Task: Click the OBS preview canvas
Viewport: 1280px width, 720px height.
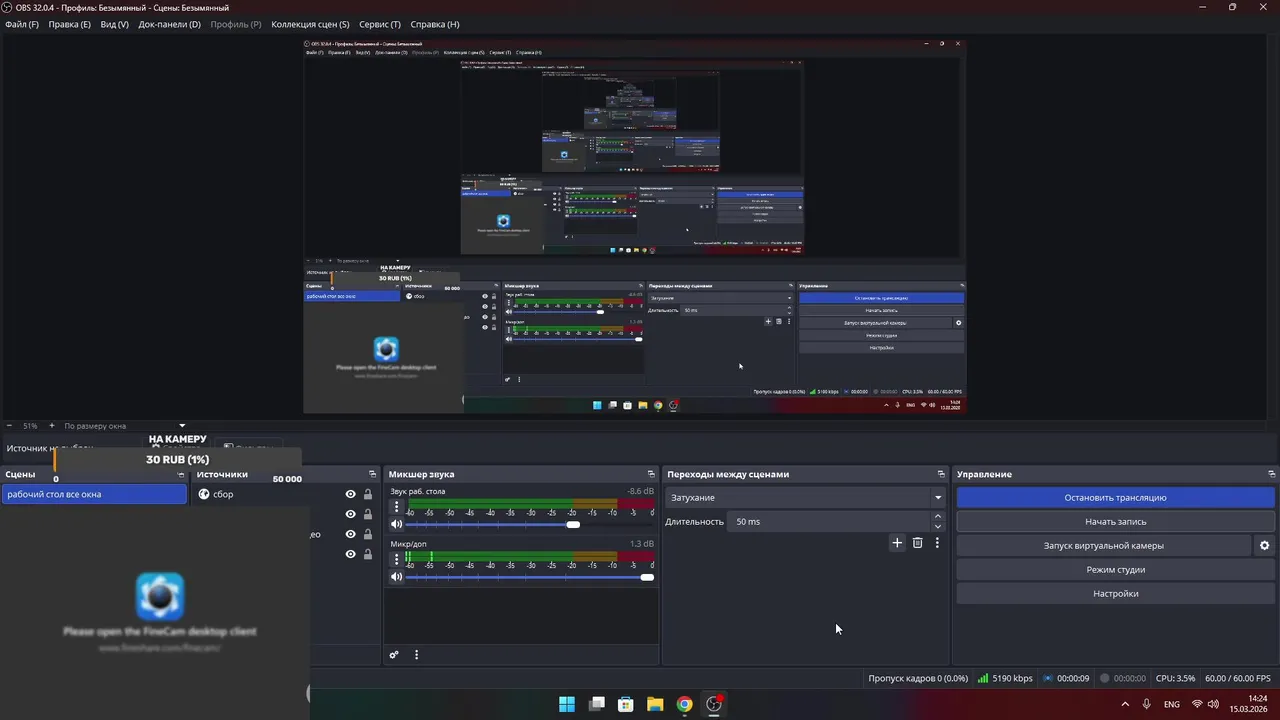Action: [x=634, y=226]
